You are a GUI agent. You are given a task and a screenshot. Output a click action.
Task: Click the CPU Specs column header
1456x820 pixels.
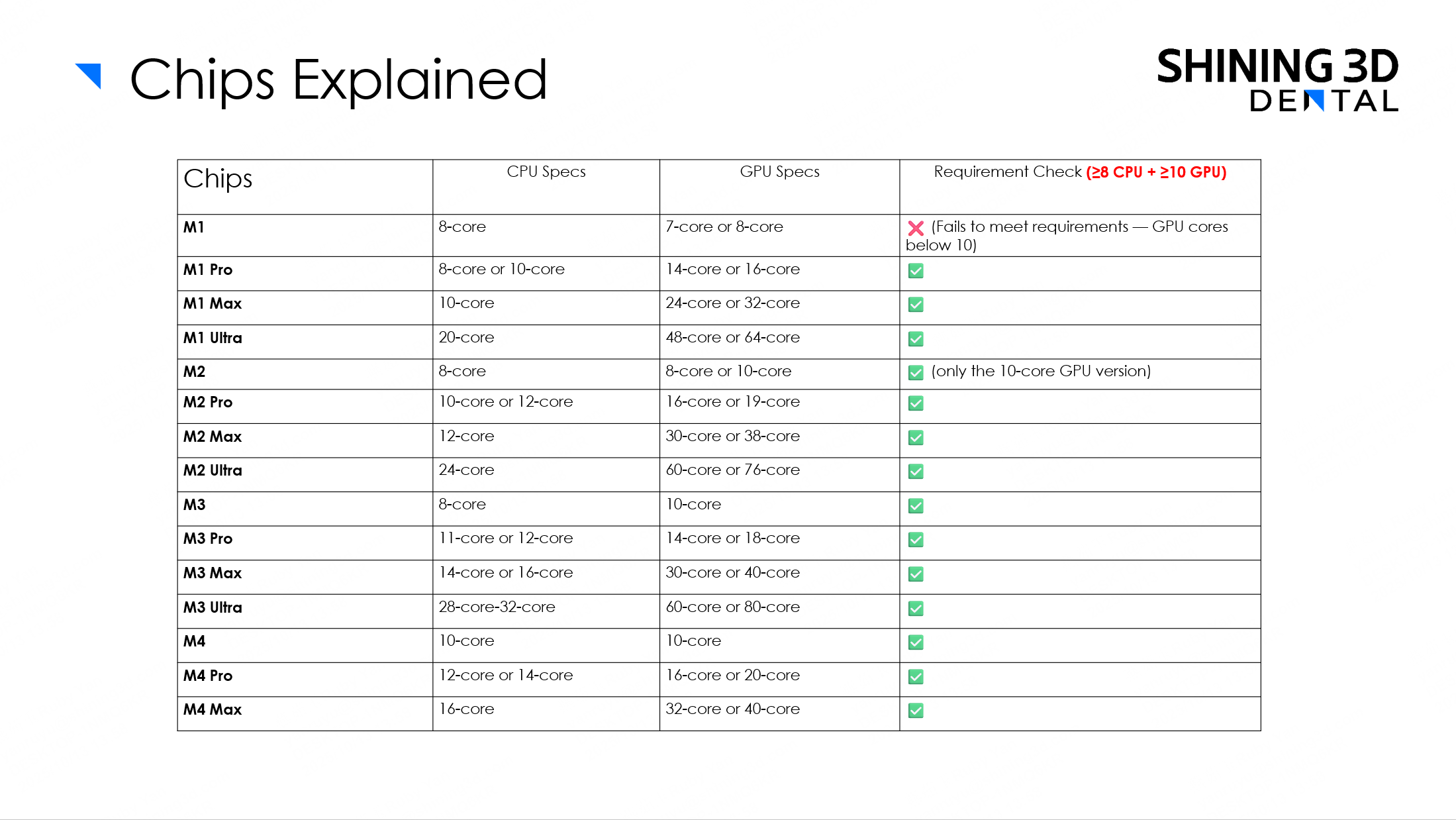point(546,172)
